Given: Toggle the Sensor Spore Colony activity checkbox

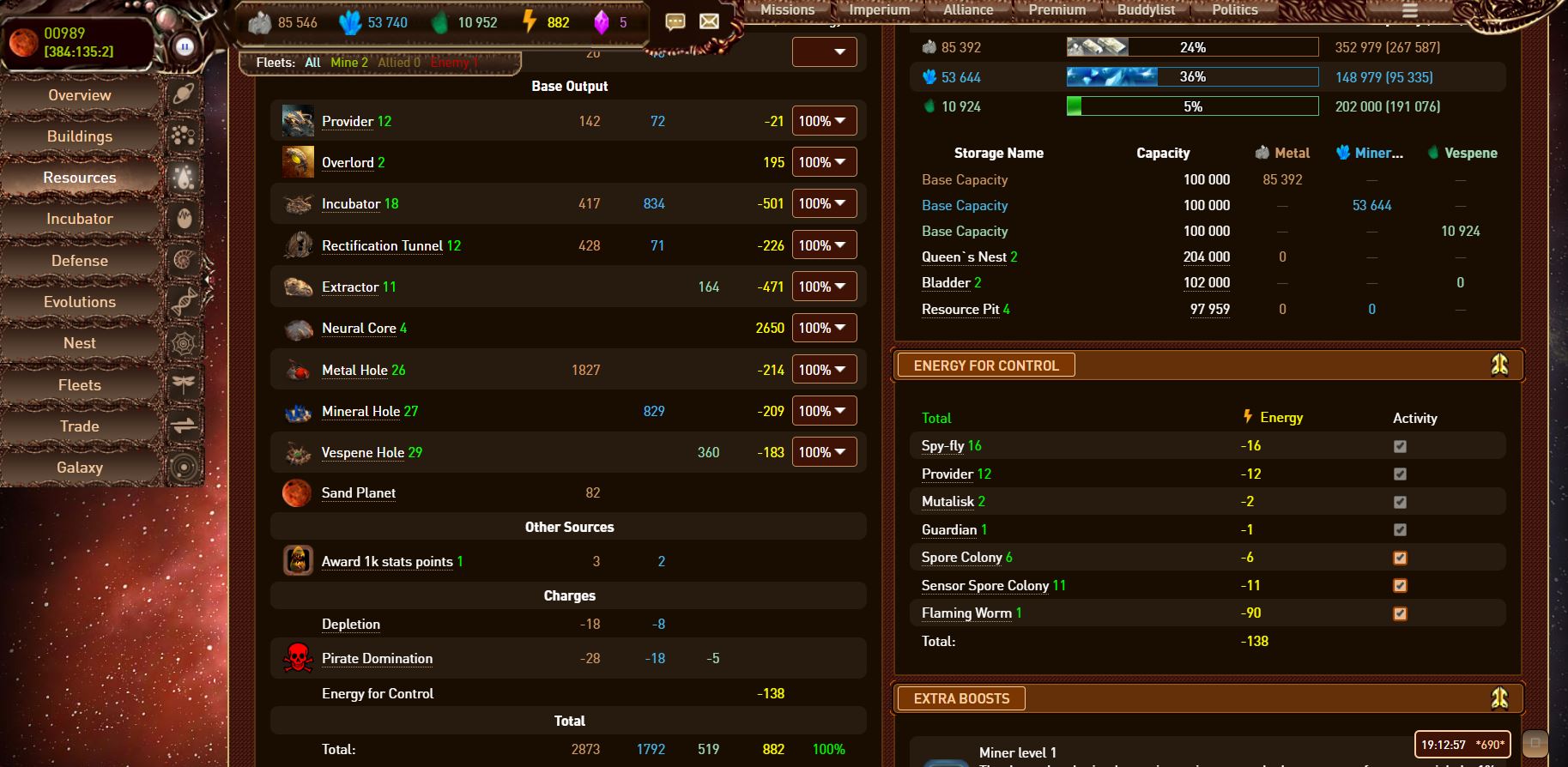Looking at the screenshot, I should pos(1400,585).
